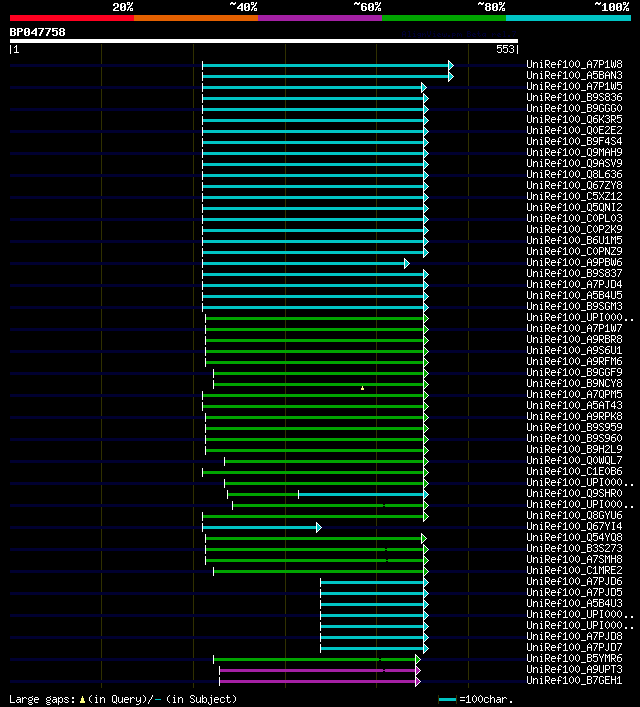
Task: Select the UniRef100_Q9ASV9 hit label
Action: tap(574, 163)
